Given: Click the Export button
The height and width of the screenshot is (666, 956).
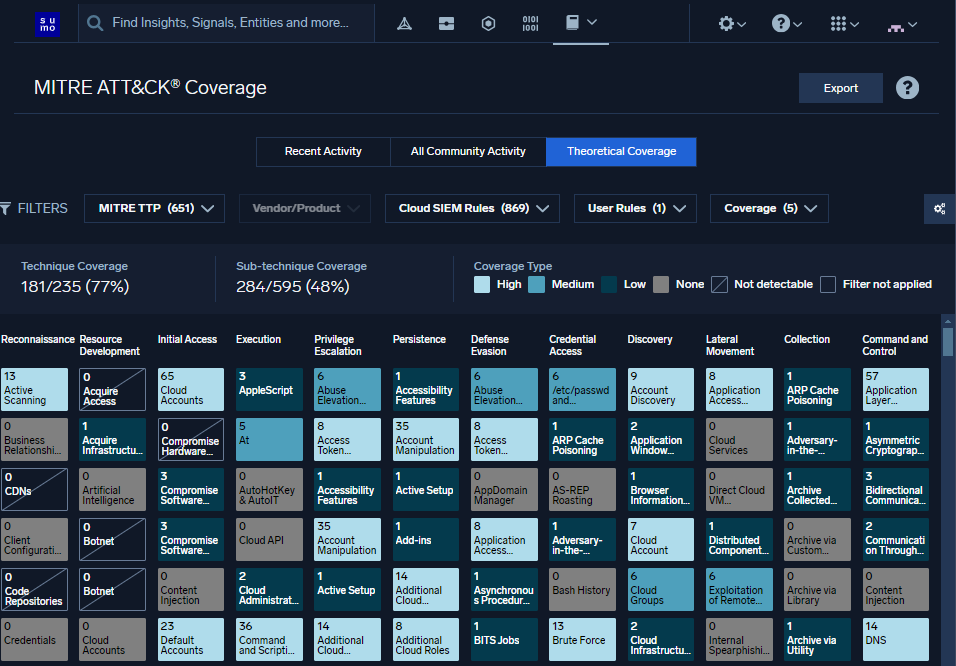Looking at the screenshot, I should tap(841, 88).
